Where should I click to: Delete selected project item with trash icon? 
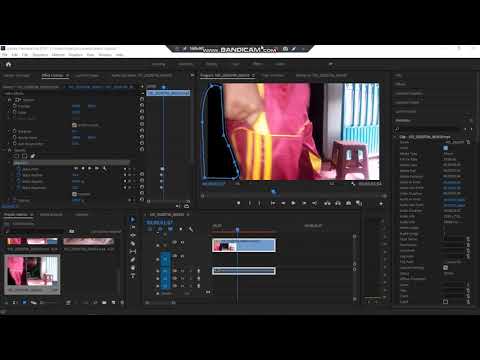tap(122, 302)
